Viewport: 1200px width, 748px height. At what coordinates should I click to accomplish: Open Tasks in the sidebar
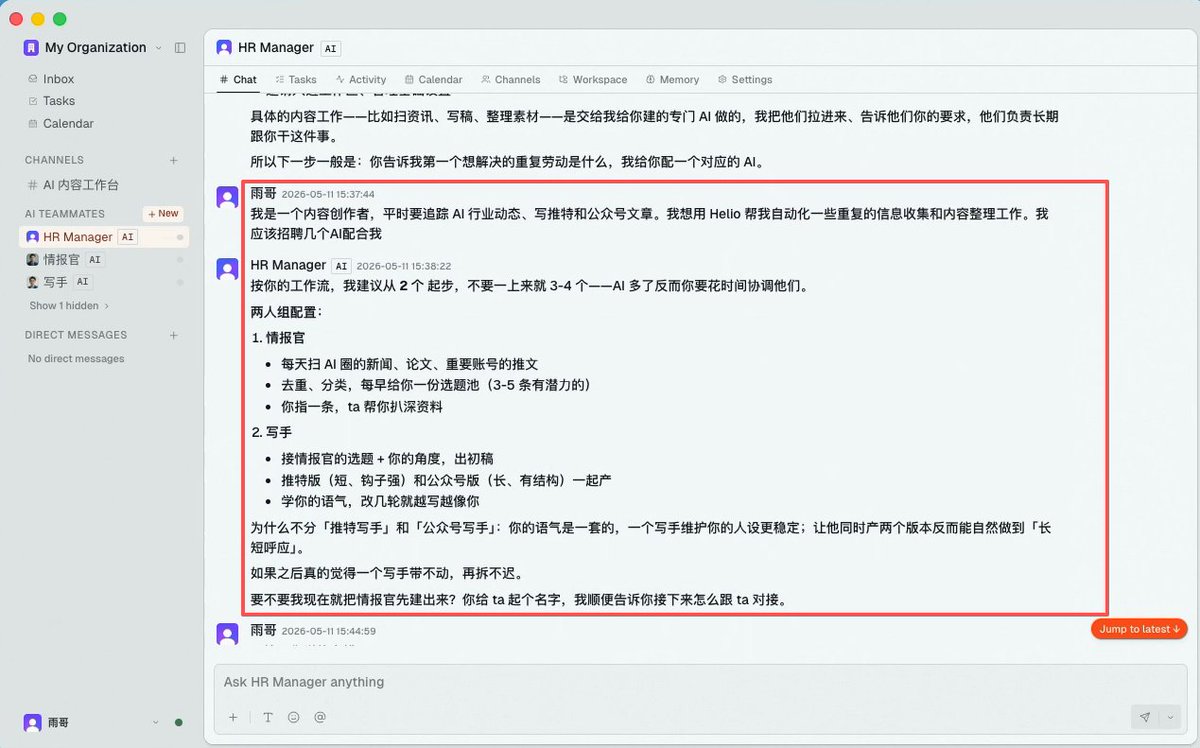(x=58, y=101)
